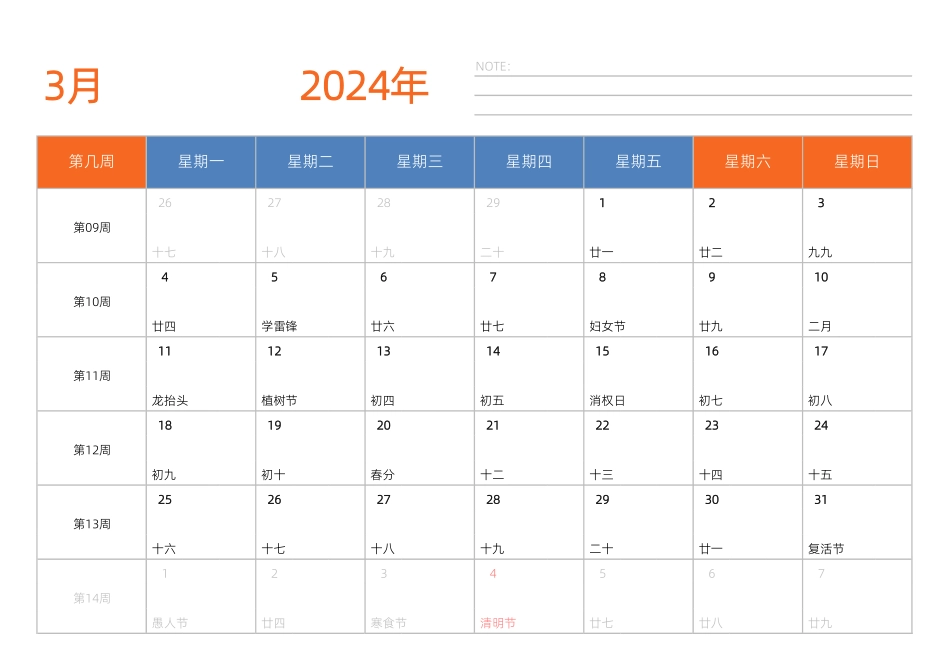Click the "九九" label under March 3

click(x=820, y=252)
